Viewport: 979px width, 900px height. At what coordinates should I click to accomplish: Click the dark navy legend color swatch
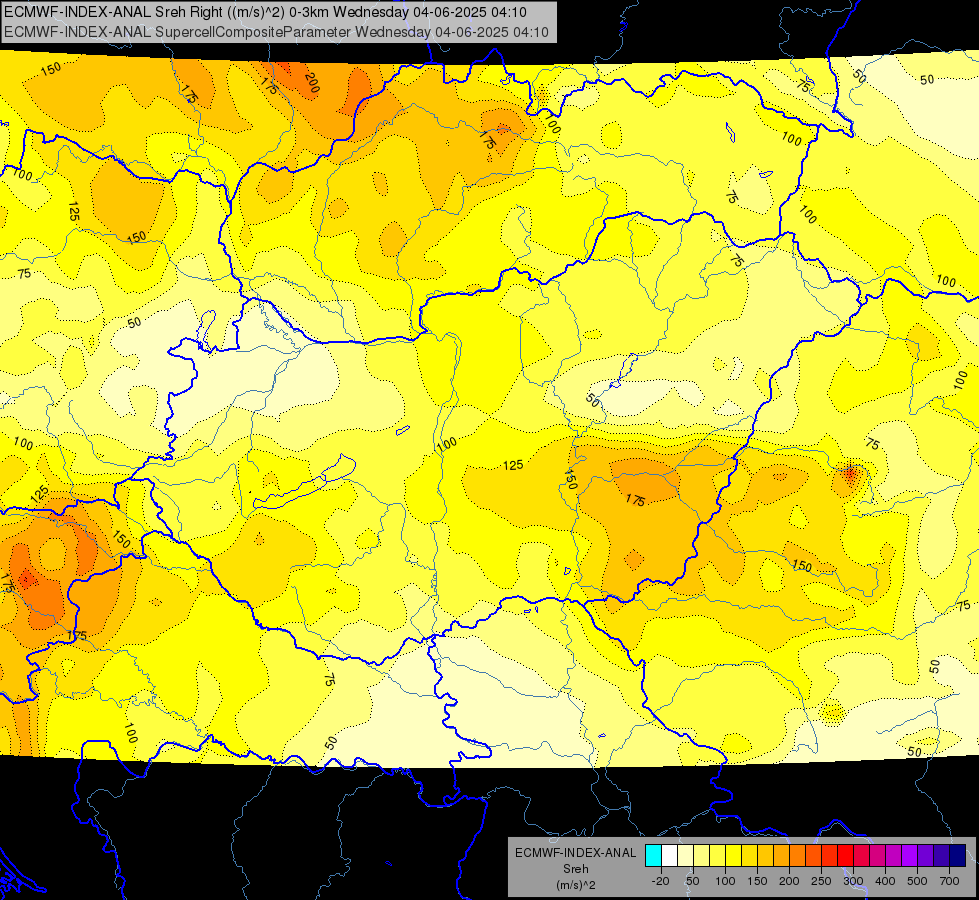[x=958, y=856]
